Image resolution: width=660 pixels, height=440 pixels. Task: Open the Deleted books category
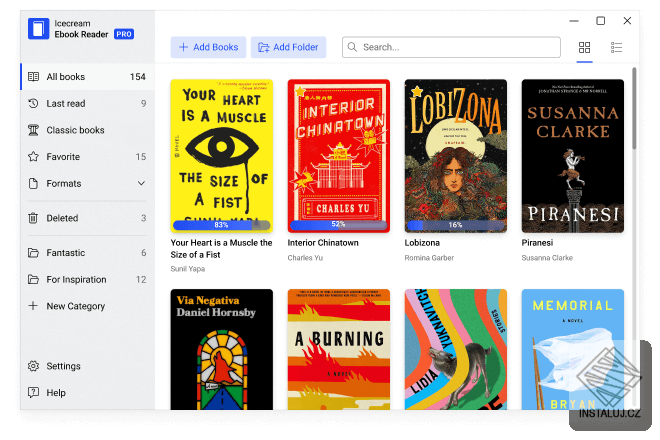pyautogui.click(x=88, y=218)
